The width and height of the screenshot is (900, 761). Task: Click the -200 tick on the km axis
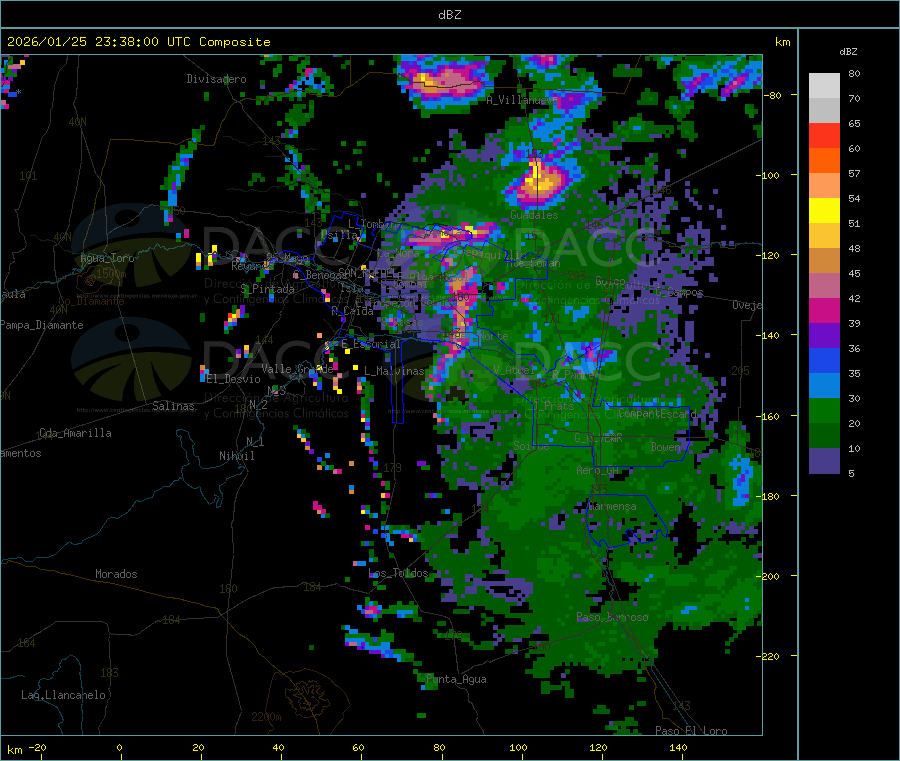768,576
